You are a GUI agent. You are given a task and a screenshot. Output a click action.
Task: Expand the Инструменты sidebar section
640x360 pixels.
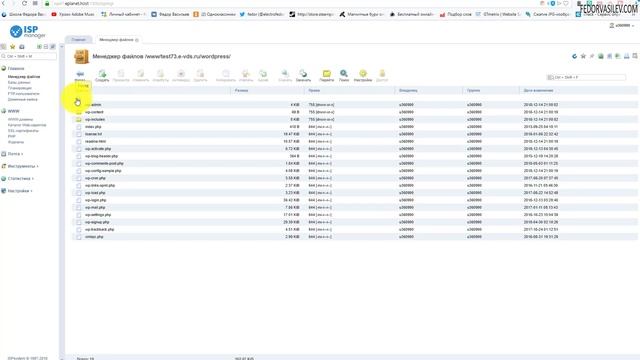click(x=20, y=166)
